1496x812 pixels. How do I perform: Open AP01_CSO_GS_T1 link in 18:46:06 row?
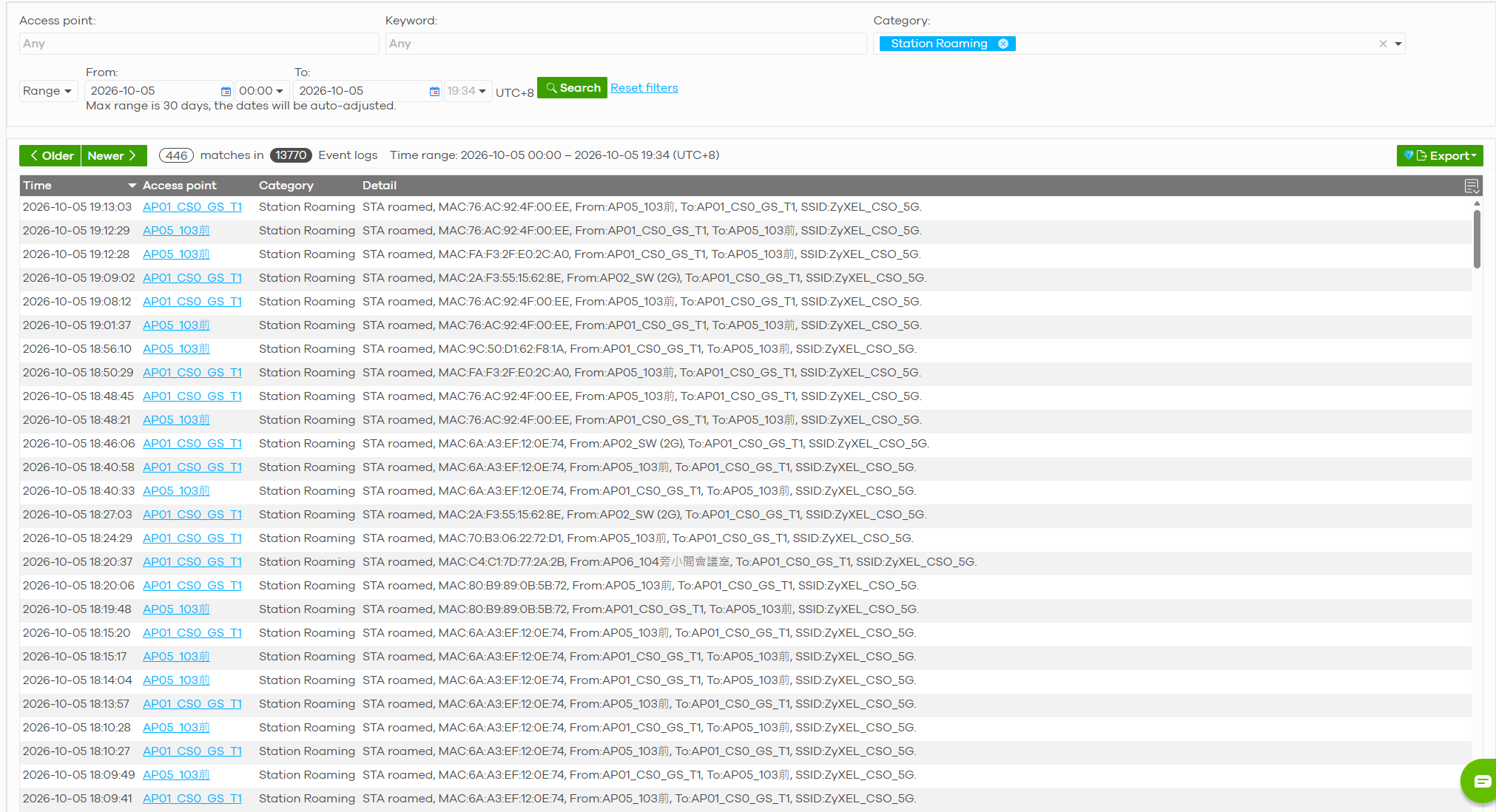click(x=192, y=444)
